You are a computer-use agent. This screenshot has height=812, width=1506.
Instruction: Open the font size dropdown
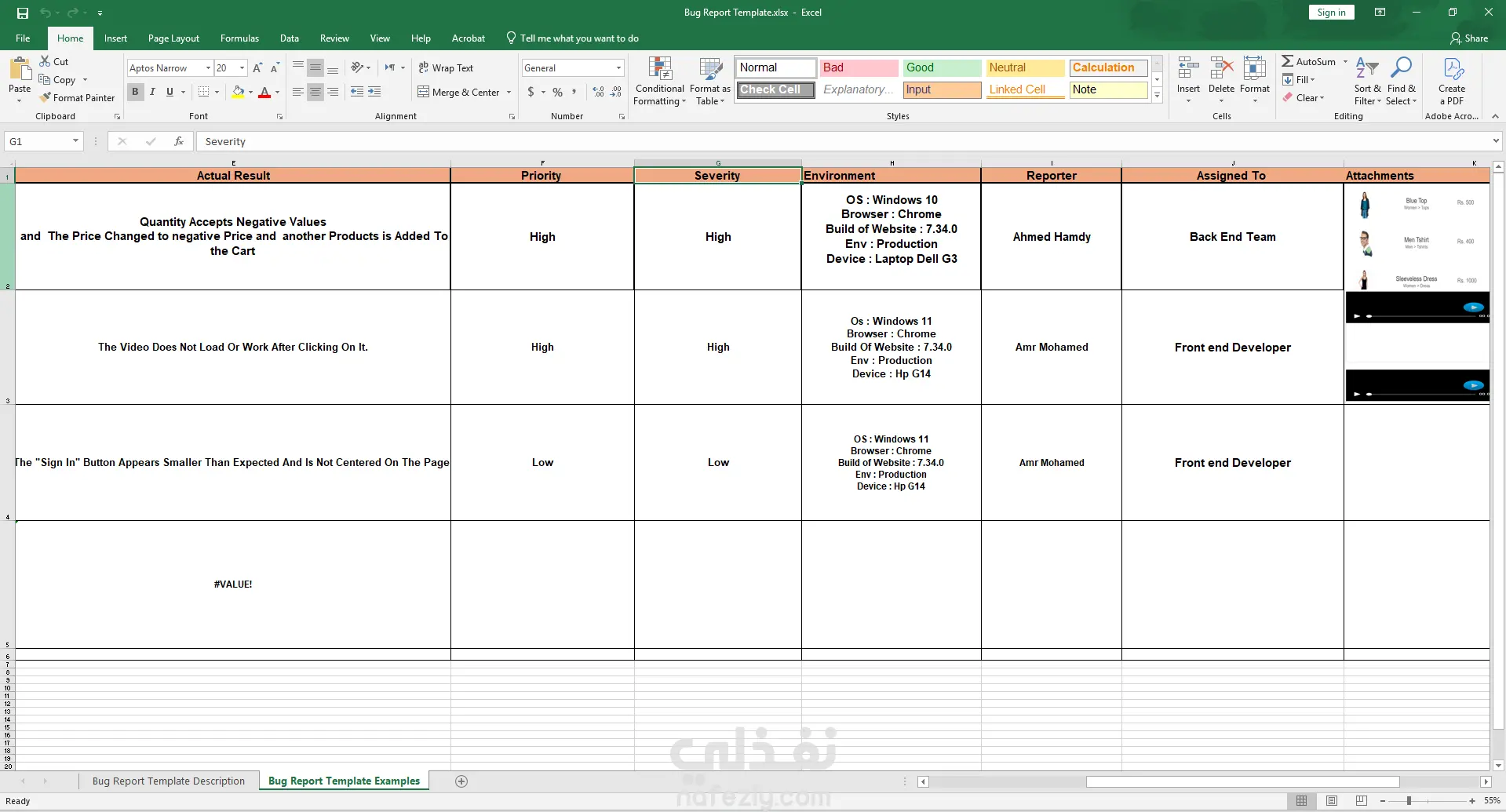pos(242,68)
